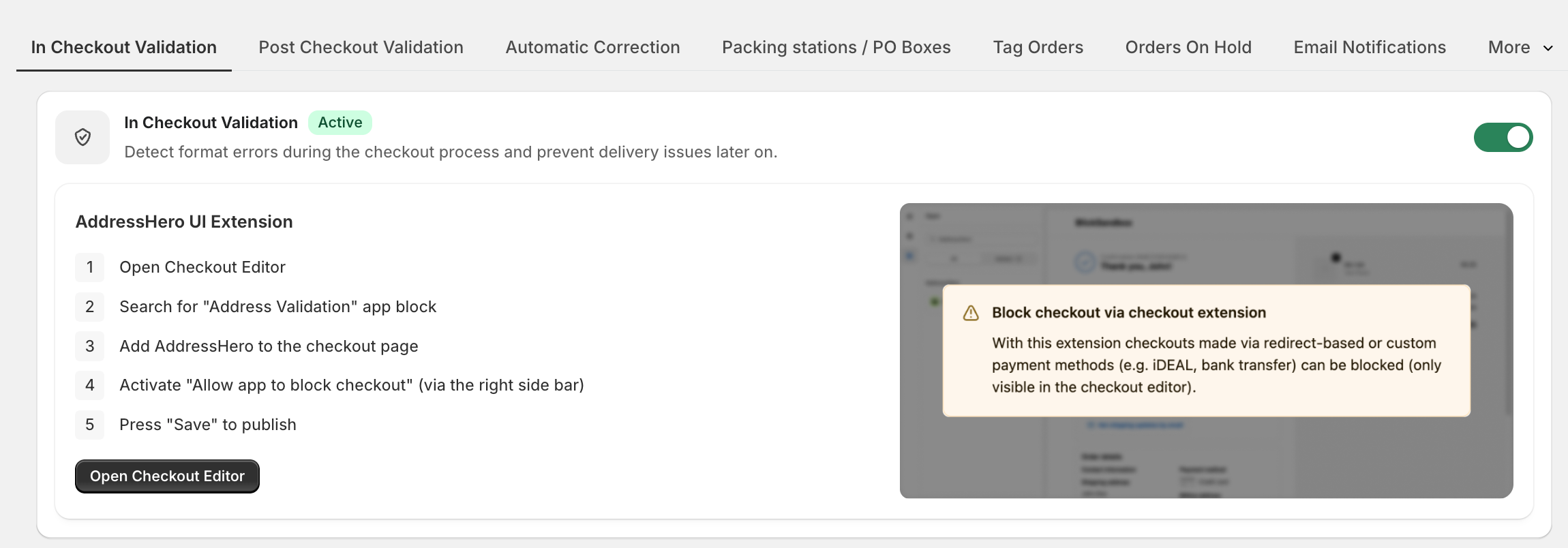This screenshot has height=548, width=1568.
Task: Disable the In Checkout Validation toggle
Action: [1503, 138]
